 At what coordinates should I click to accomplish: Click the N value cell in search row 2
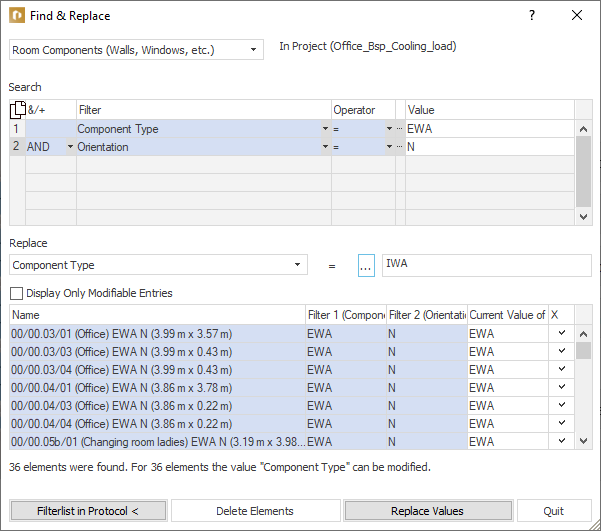490,147
